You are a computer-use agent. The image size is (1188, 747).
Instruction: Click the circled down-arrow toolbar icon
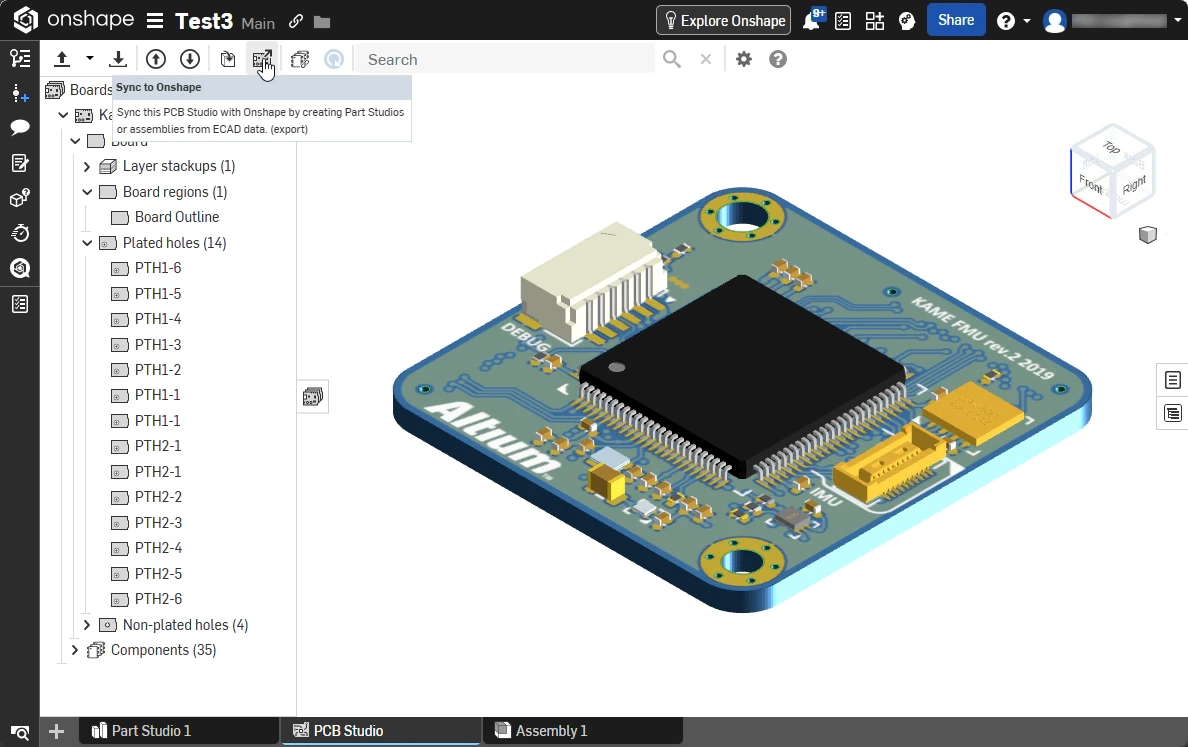tap(189, 59)
